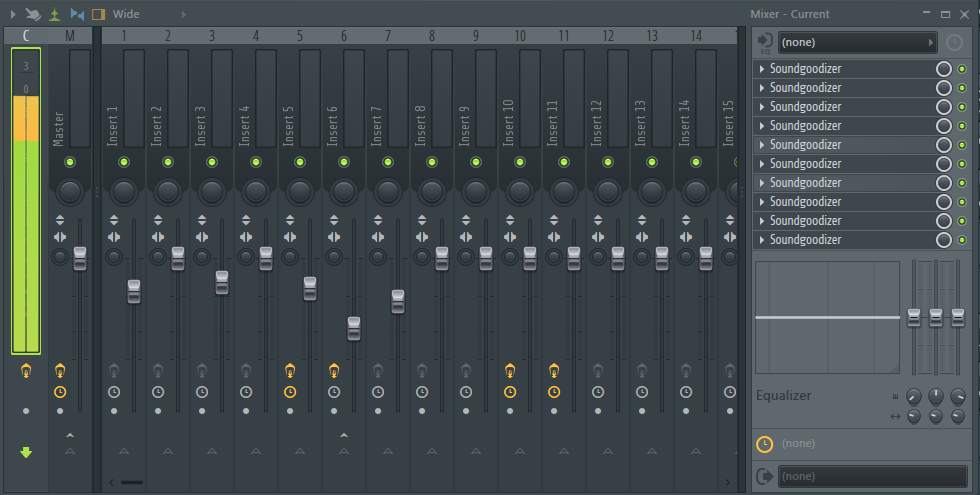This screenshot has height=495, width=980.
Task: Mute Insert 10 with its green LED
Action: [x=520, y=162]
